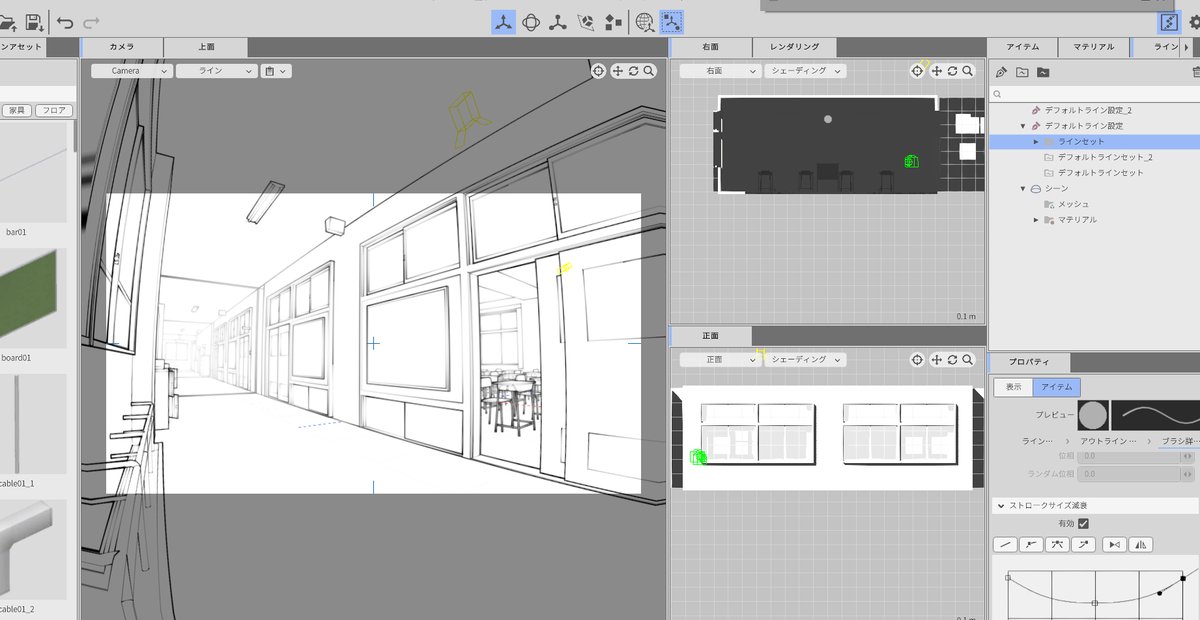This screenshot has width=1200, height=620.
Task: Click the focus target icon in the 正面 view
Action: [917, 359]
